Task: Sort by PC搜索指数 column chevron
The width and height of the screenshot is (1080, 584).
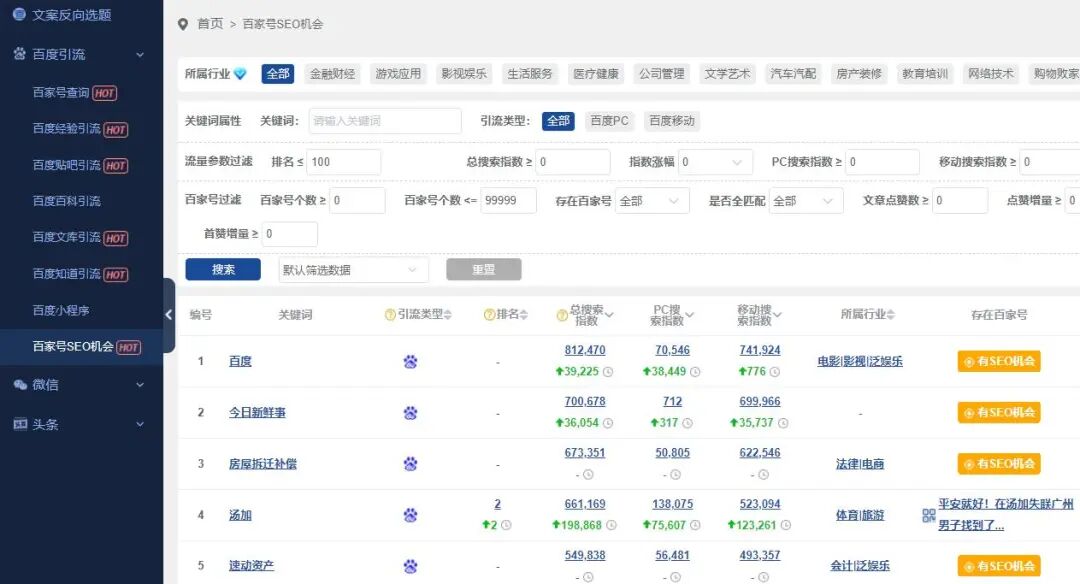Action: click(689, 315)
